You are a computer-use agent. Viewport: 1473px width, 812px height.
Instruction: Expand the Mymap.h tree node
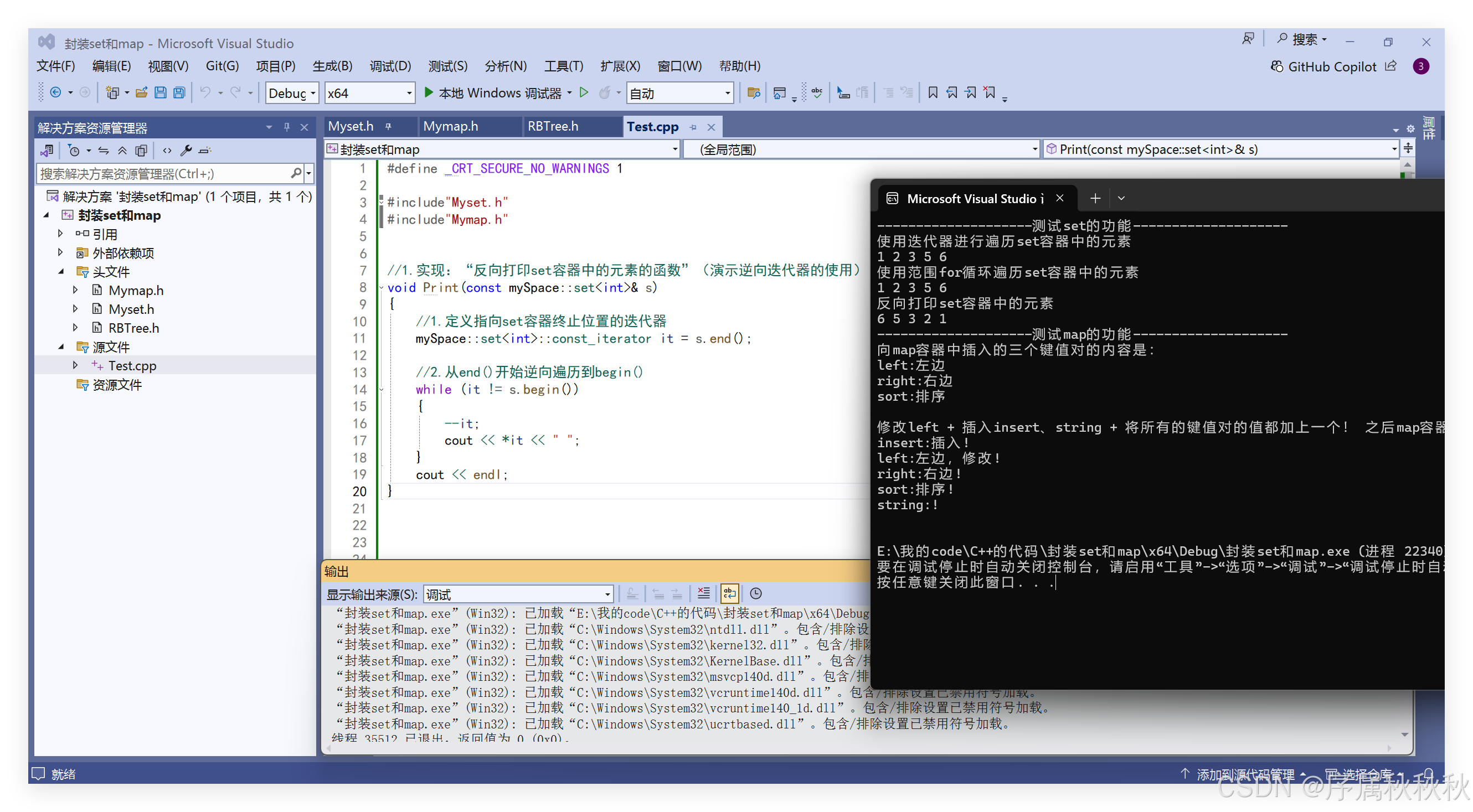(x=75, y=290)
